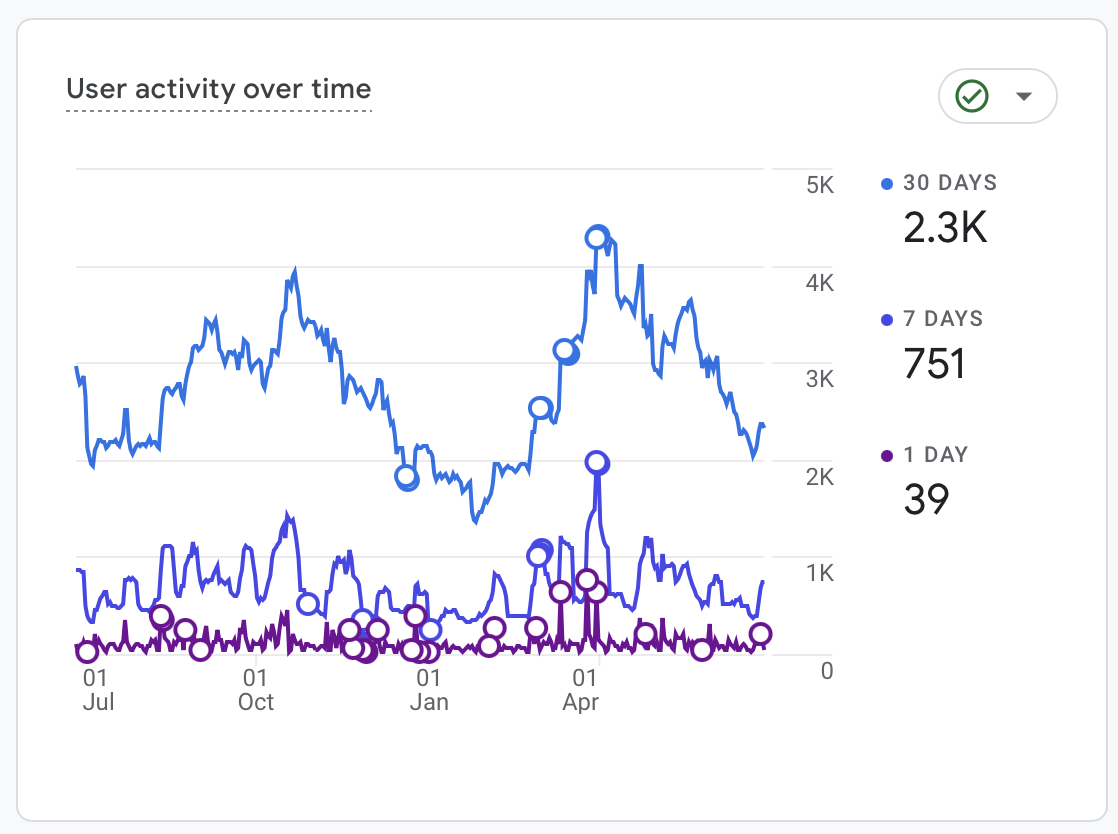Click the 01 Jan axis label
The height and width of the screenshot is (834, 1118).
click(x=429, y=689)
